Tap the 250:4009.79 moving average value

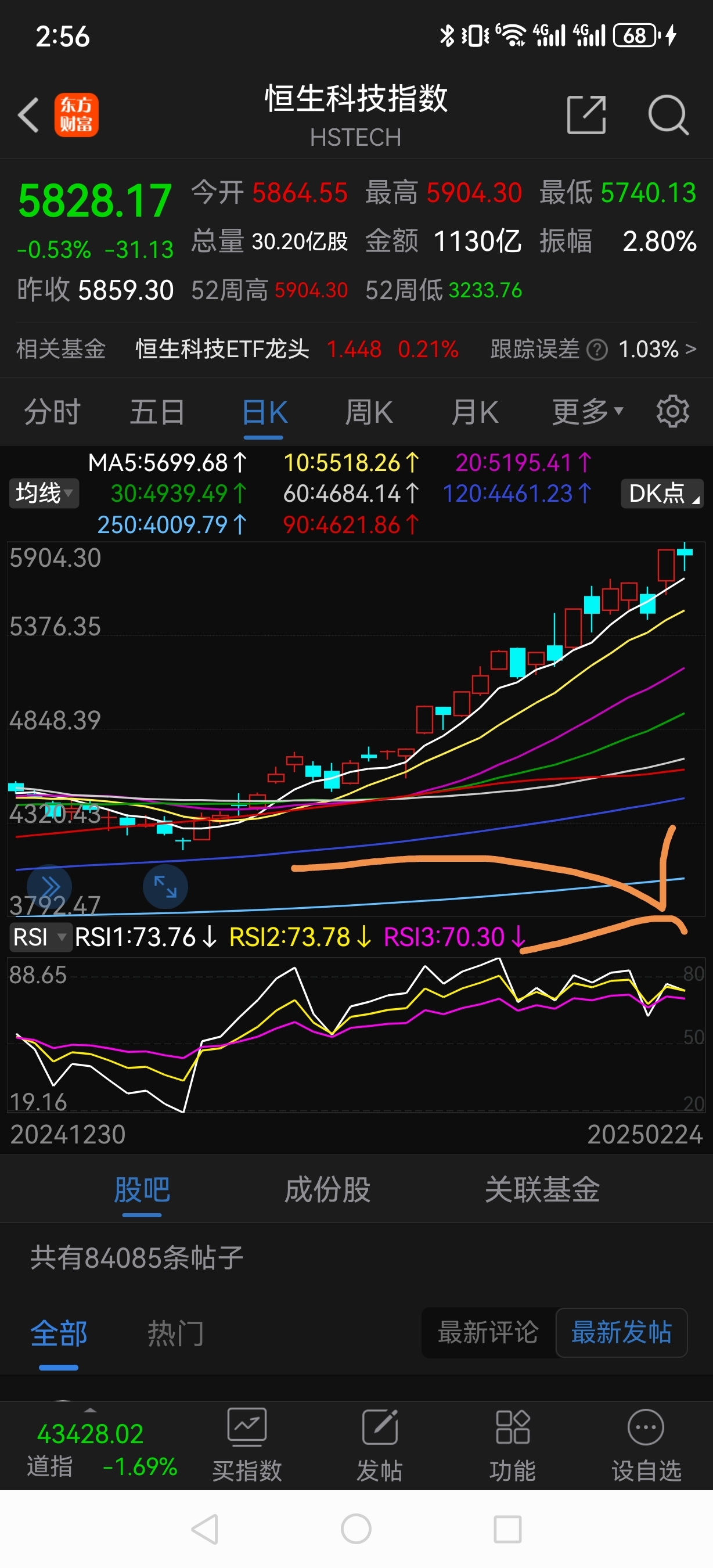(x=172, y=524)
